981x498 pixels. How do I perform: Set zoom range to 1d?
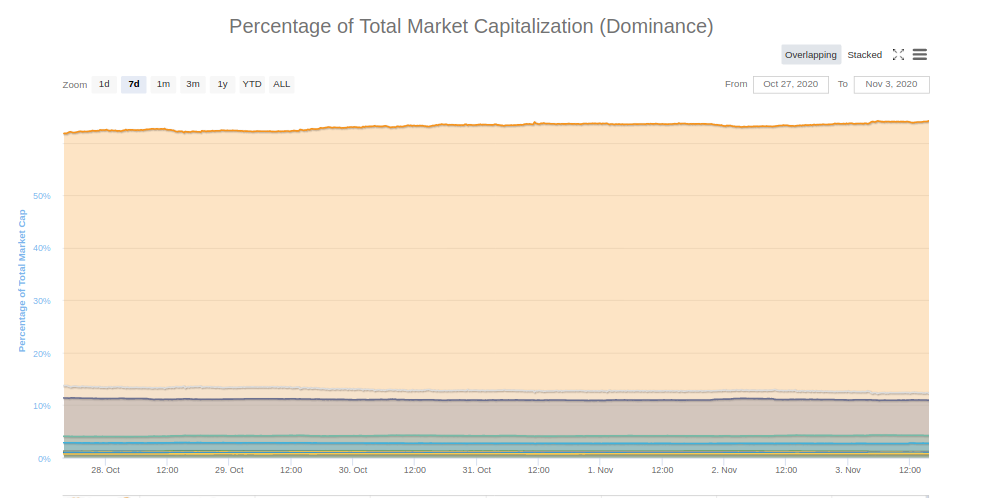(x=104, y=84)
